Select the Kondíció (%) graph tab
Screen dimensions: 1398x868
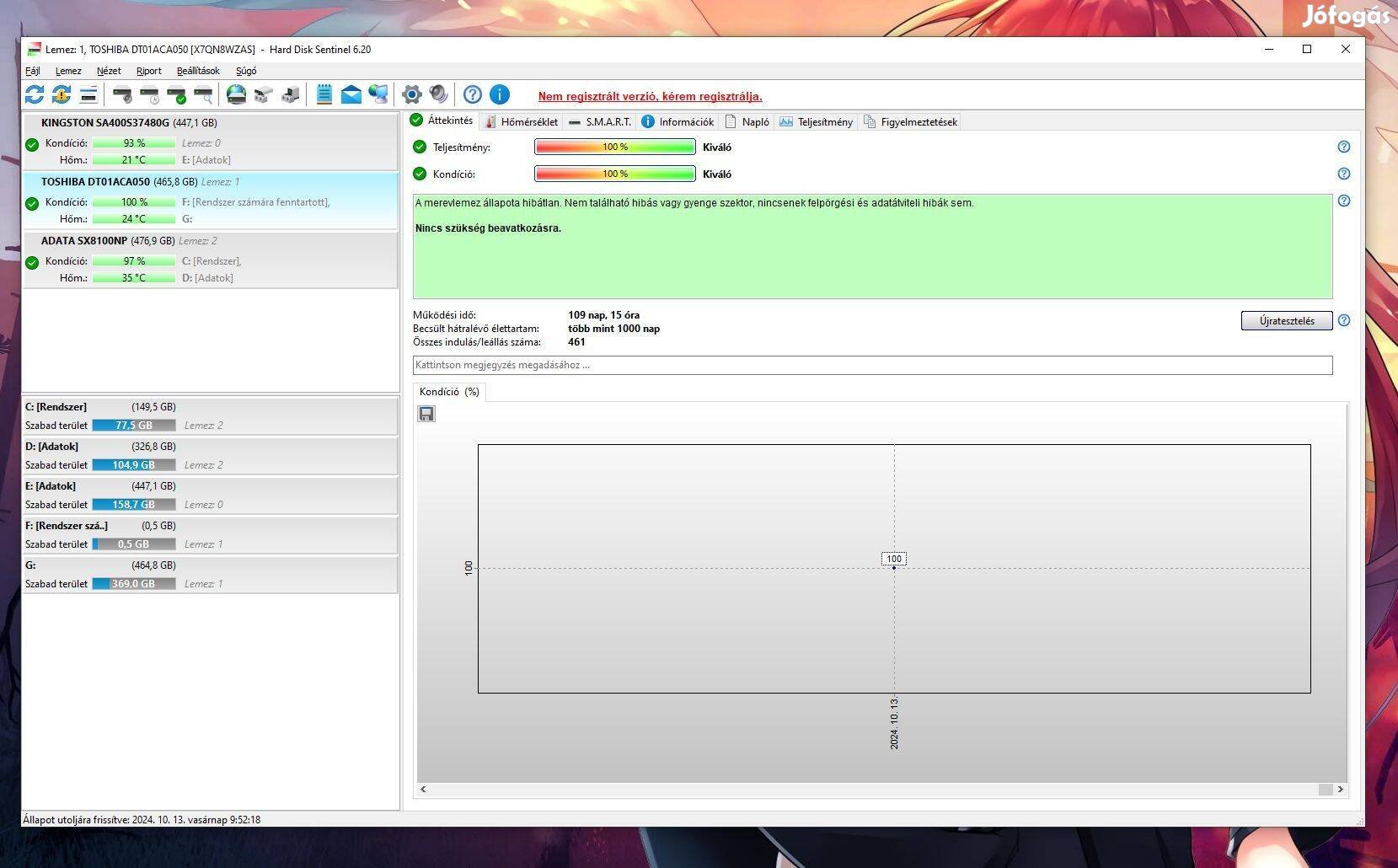click(x=449, y=392)
